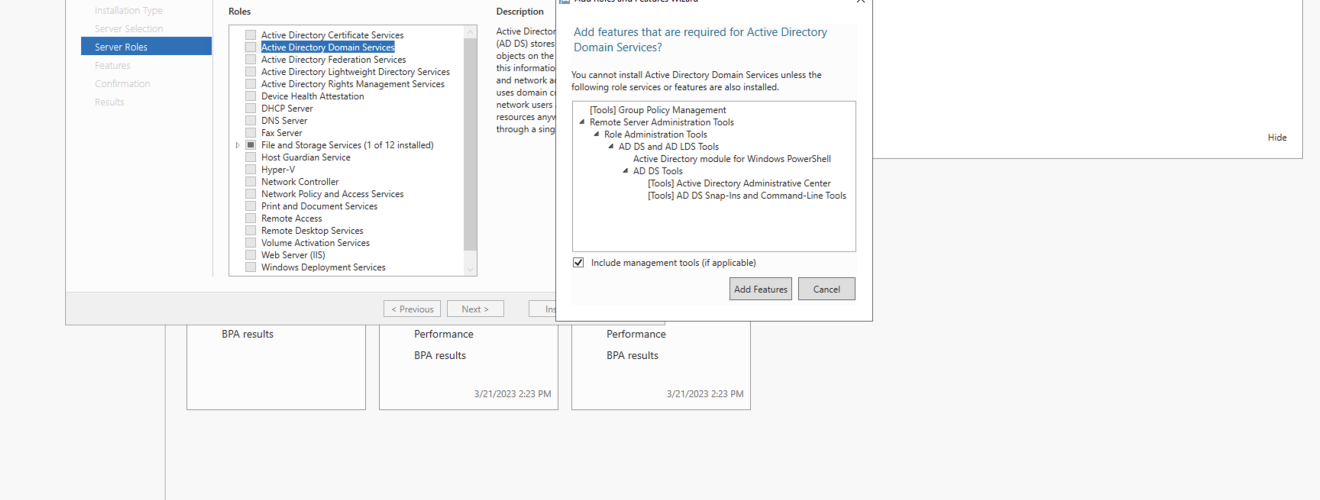Select Active Directory Rights Management Services row
1320x500 pixels.
click(353, 84)
